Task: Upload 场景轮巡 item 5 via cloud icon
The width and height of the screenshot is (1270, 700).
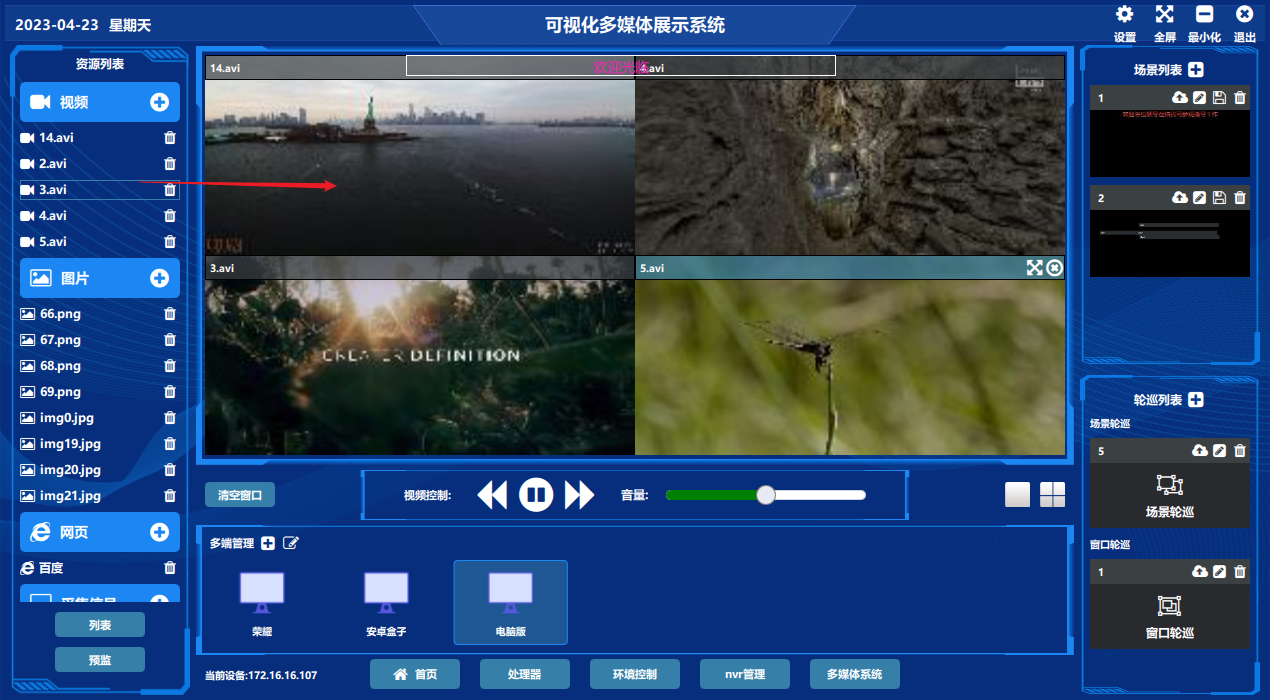Action: pyautogui.click(x=1200, y=451)
